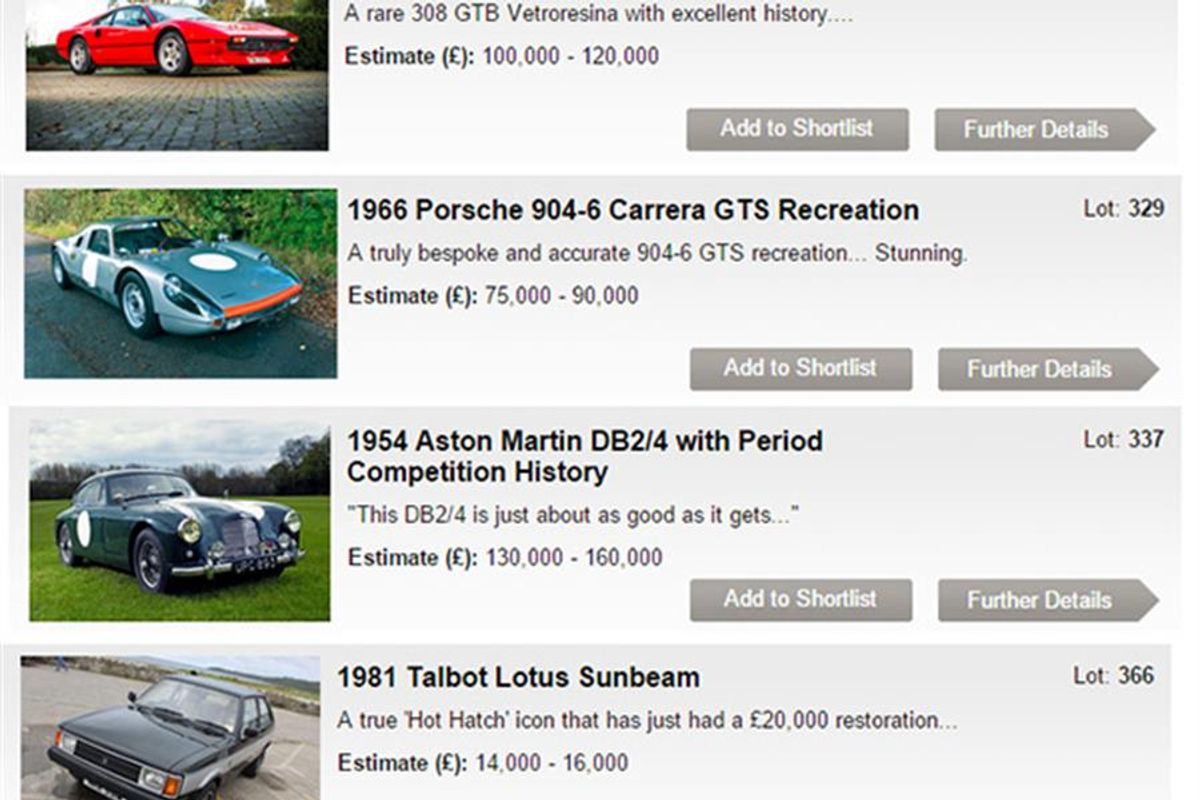Open Further Details for the Aston Martin DB2/4
This screenshot has width=1200, height=800.
click(x=1038, y=600)
